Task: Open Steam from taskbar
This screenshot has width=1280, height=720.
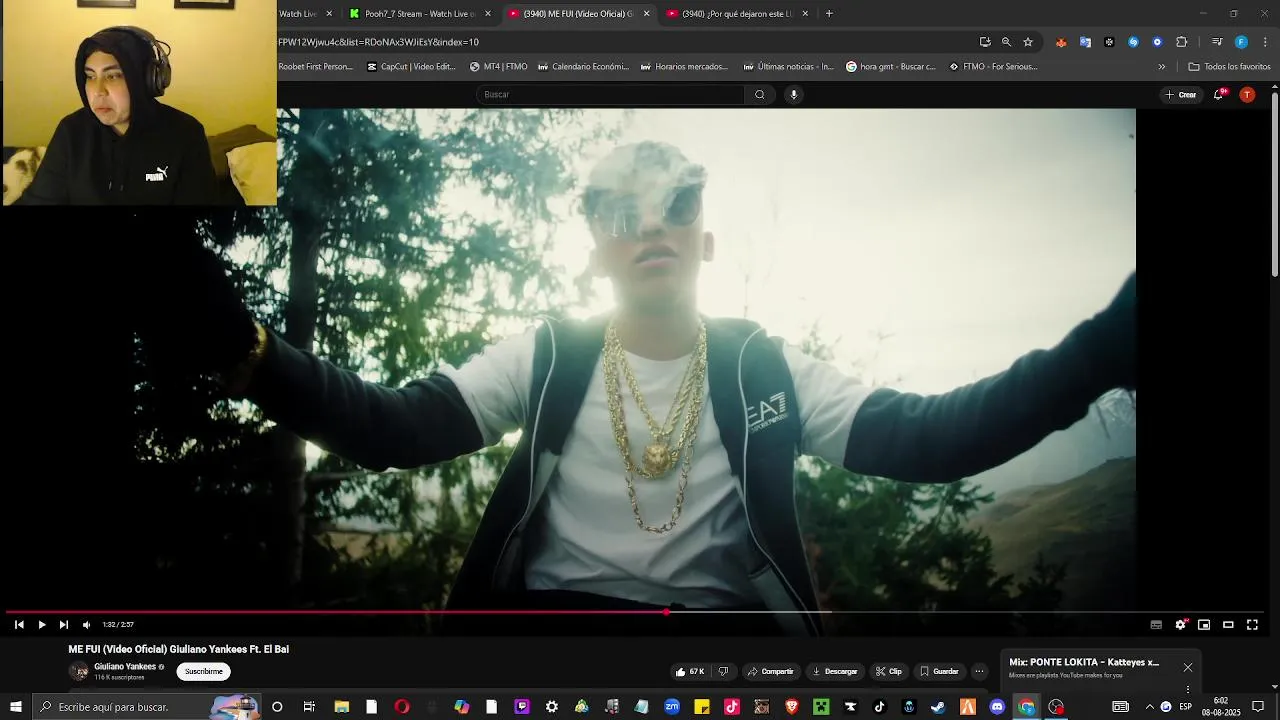Action: (938, 707)
